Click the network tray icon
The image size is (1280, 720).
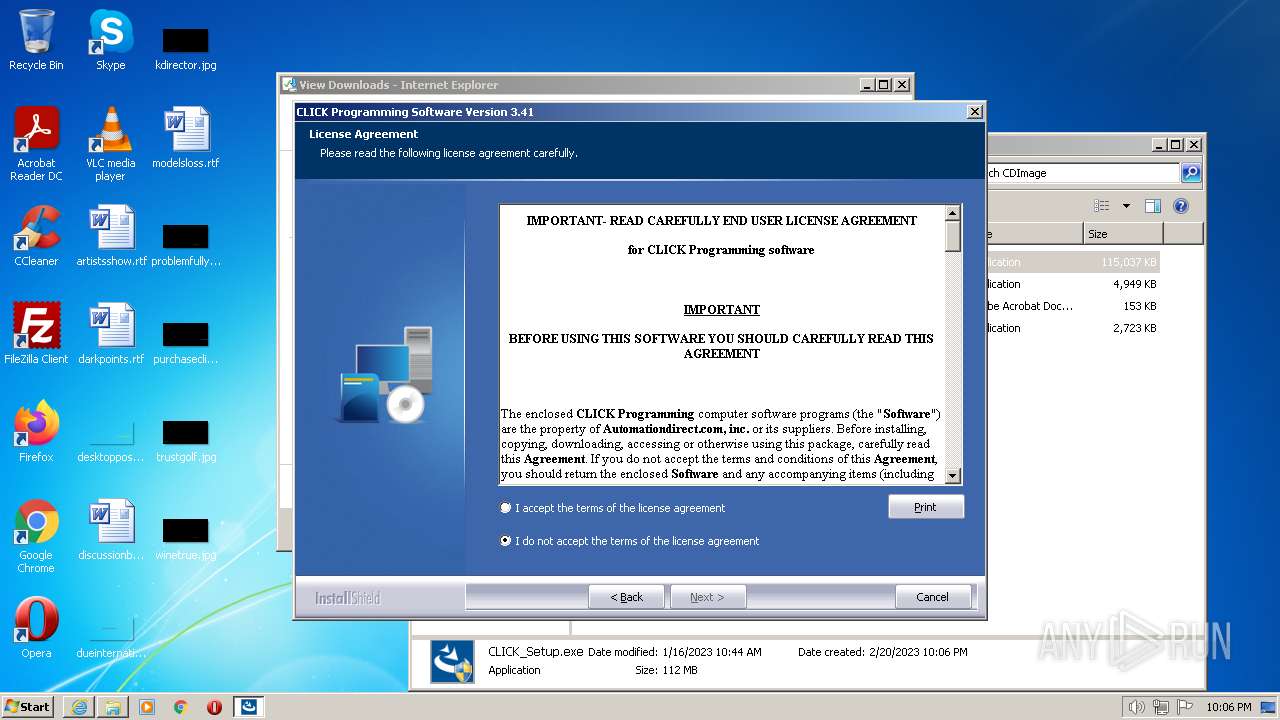pyautogui.click(x=1161, y=706)
